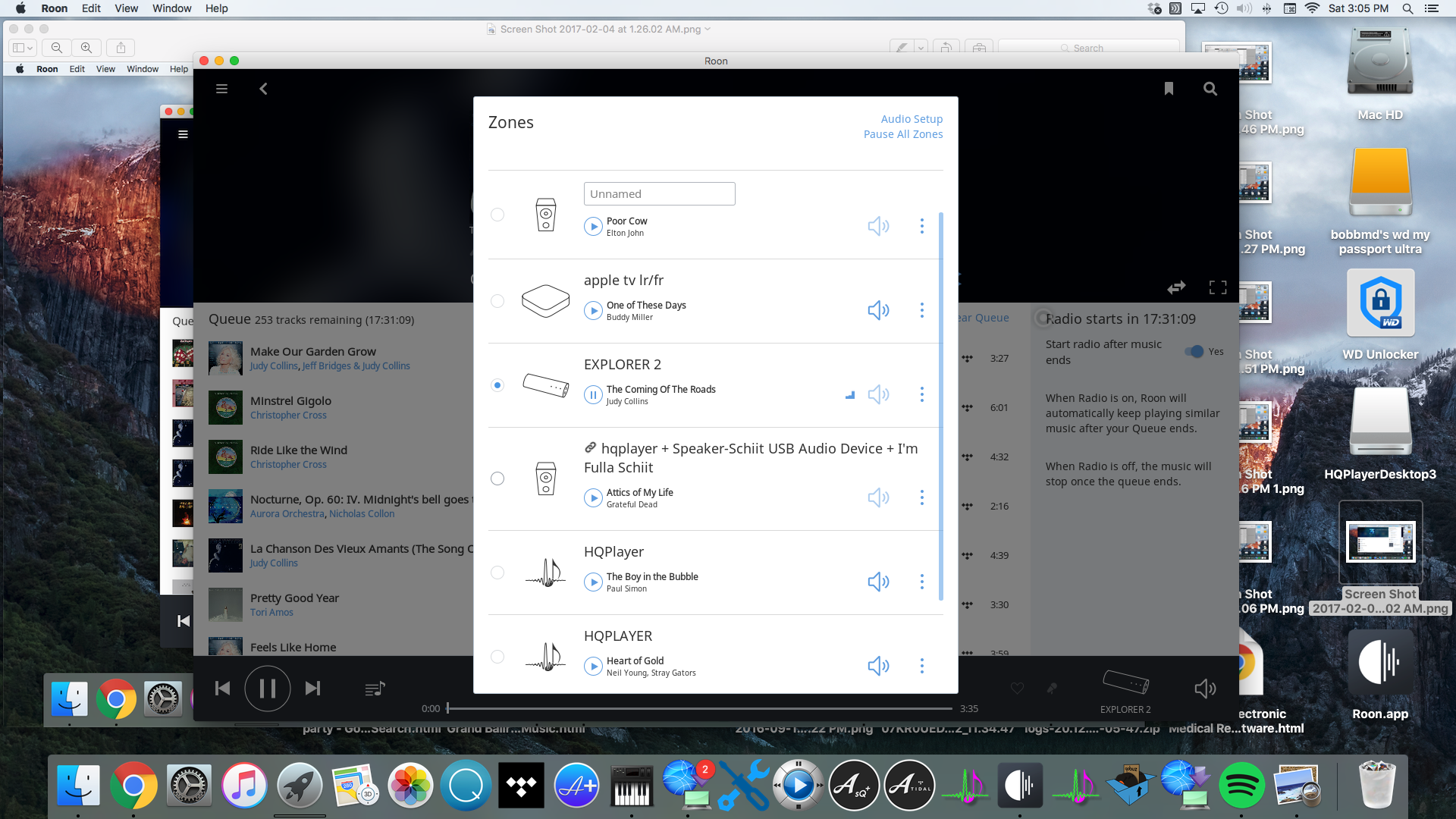Click the signal path icon in EXPLORER 2 row
1456x819 pixels.
tap(850, 394)
